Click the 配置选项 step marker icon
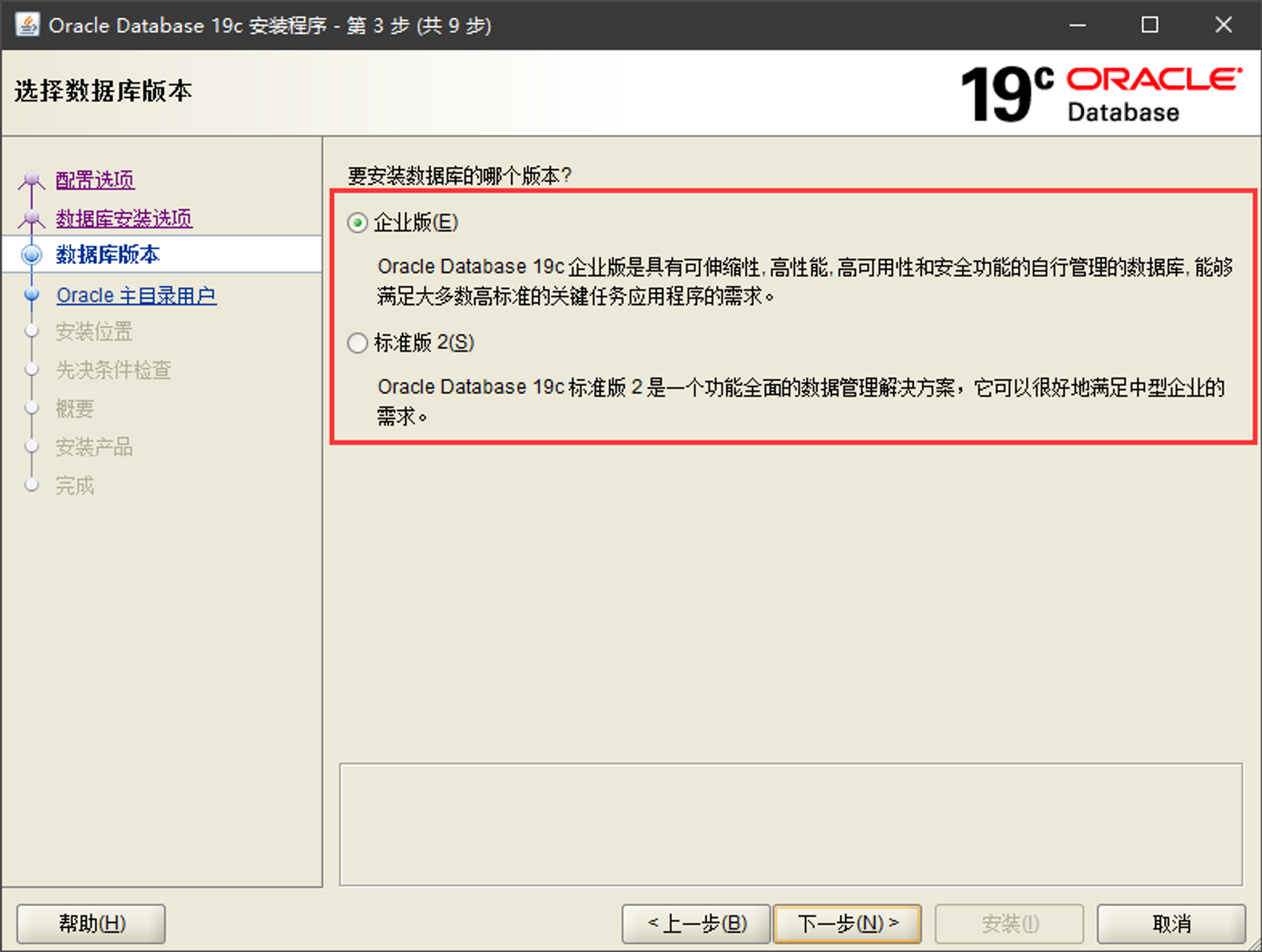The width and height of the screenshot is (1262, 952). coord(31,181)
